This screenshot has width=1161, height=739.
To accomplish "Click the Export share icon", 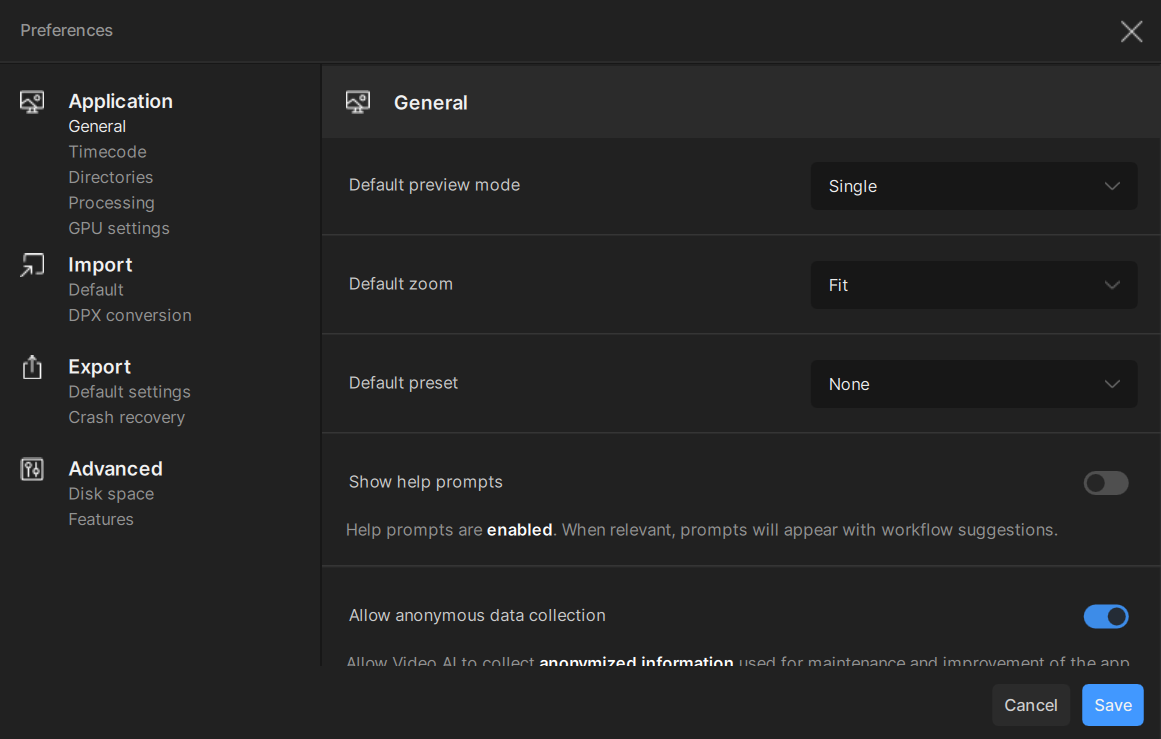I will point(32,367).
